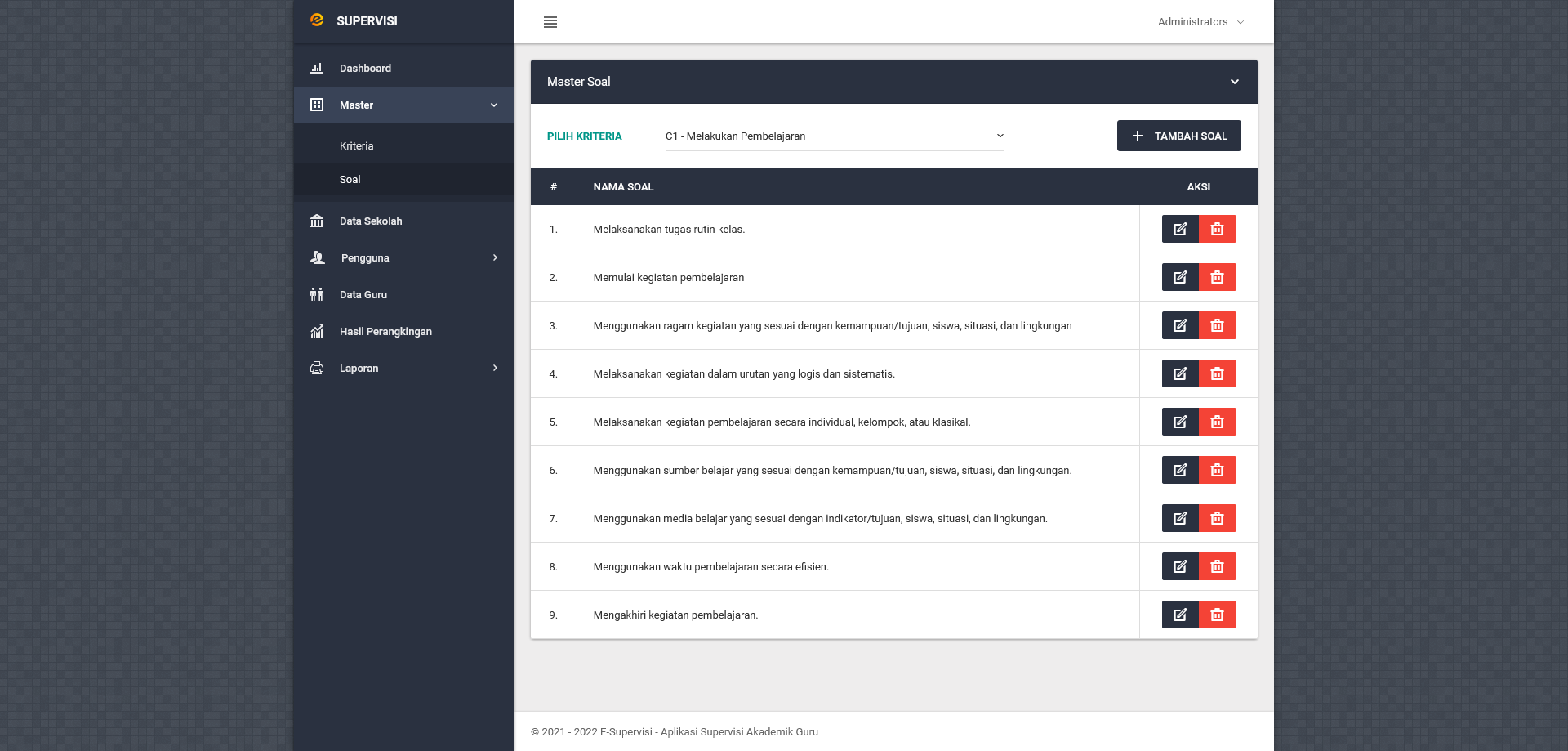Image resolution: width=1568 pixels, height=751 pixels.
Task: Click the edit icon for 'Mengakhiri kegiatan pembelajaran'
Action: pos(1179,615)
